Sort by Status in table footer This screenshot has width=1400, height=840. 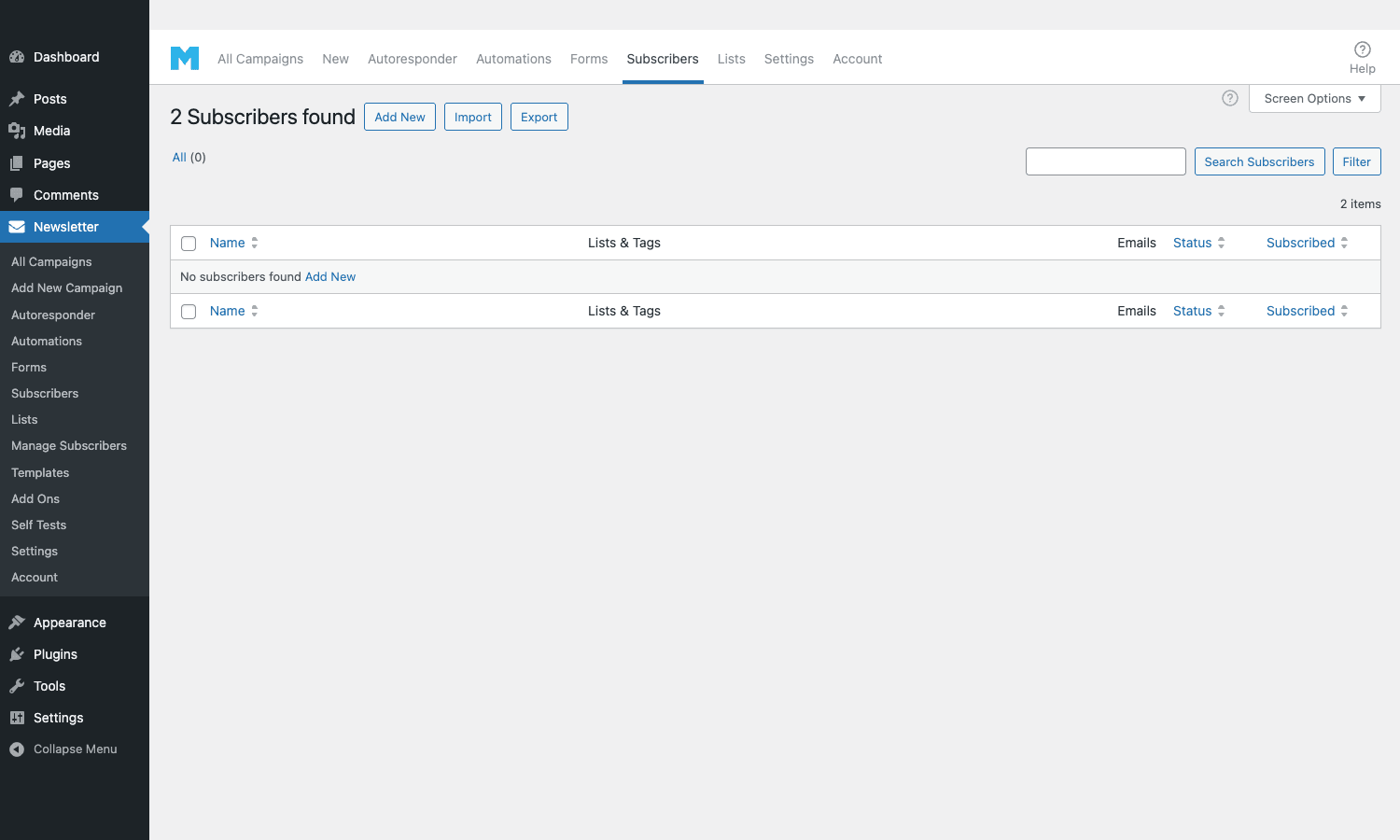[1193, 311]
